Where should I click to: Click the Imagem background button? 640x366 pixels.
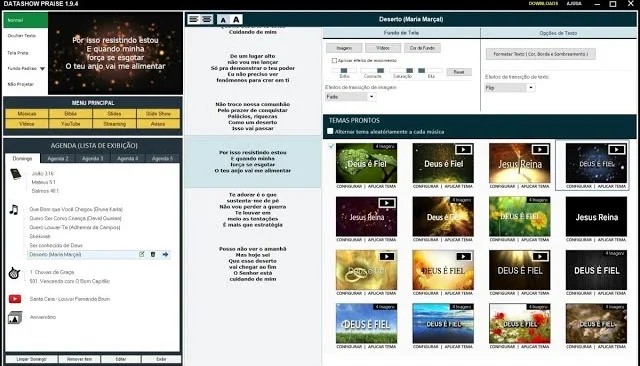(344, 48)
